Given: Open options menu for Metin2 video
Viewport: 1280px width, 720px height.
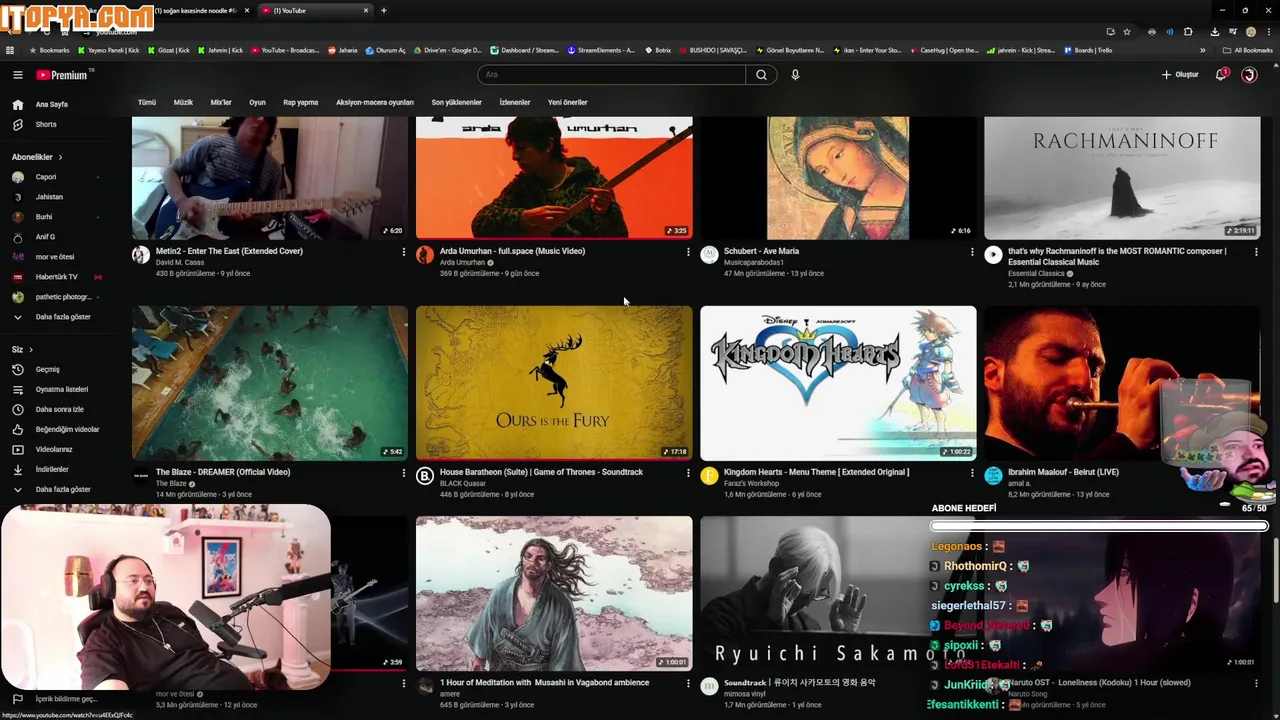Looking at the screenshot, I should [404, 252].
